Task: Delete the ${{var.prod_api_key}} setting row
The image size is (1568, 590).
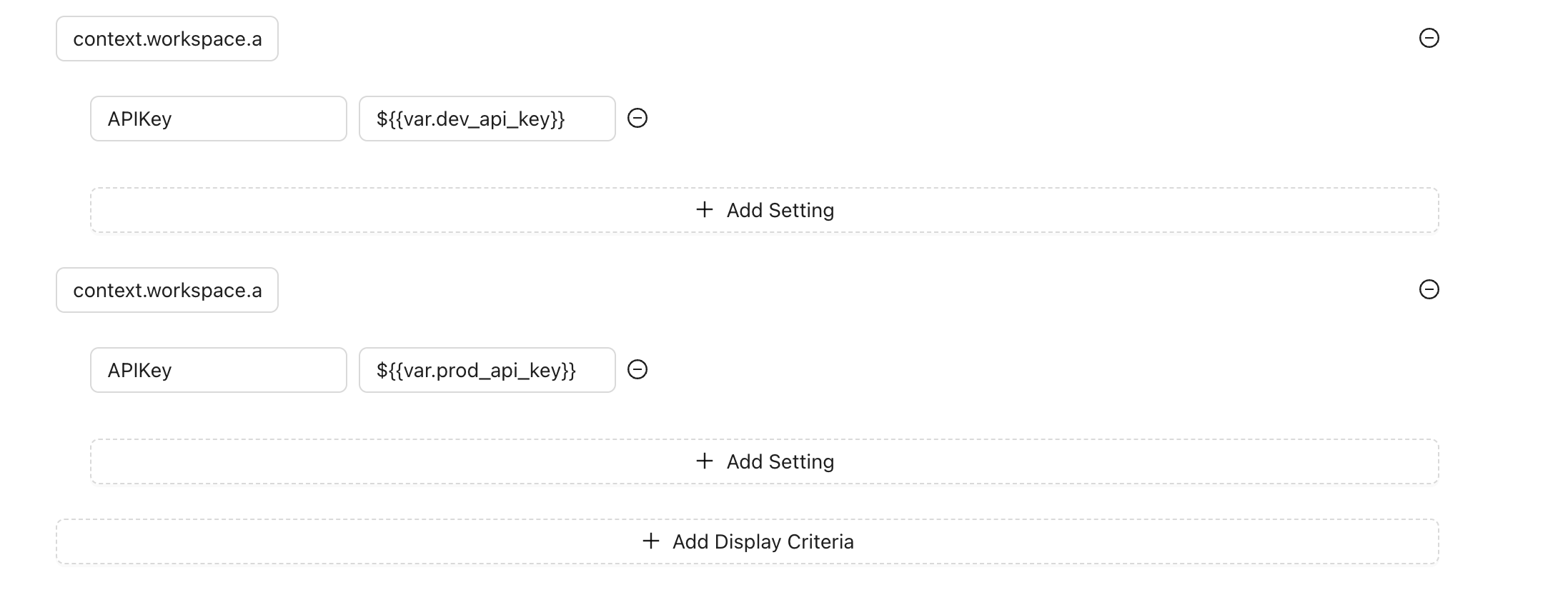Action: [637, 369]
